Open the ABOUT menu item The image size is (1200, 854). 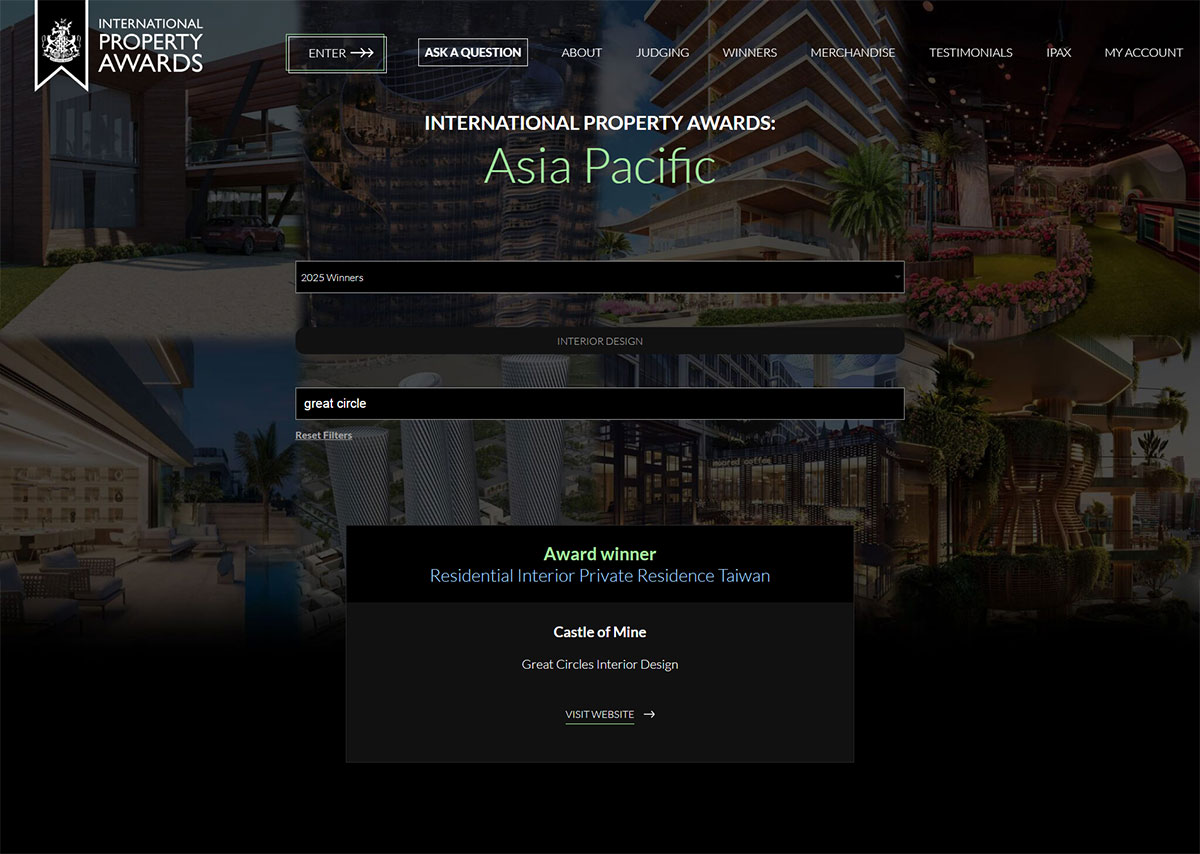click(581, 52)
